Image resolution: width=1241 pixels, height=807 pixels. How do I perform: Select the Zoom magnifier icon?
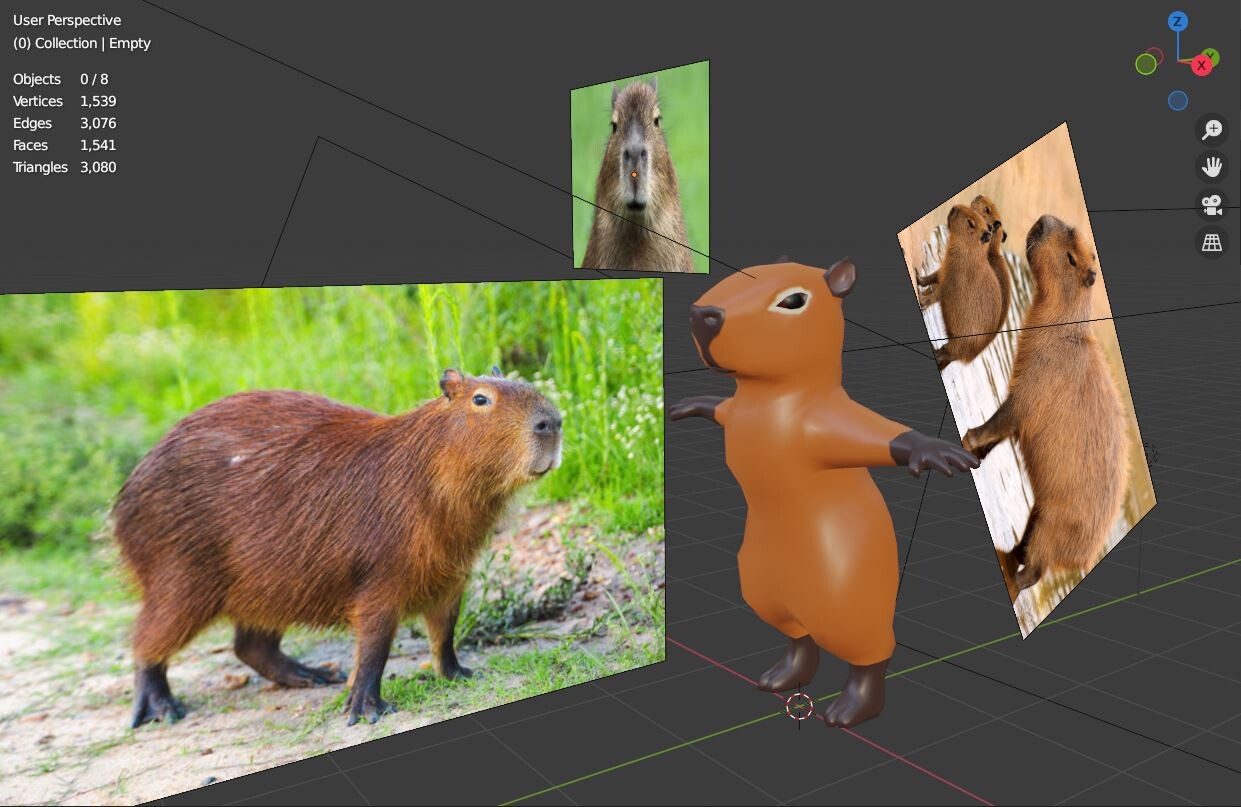[x=1211, y=129]
